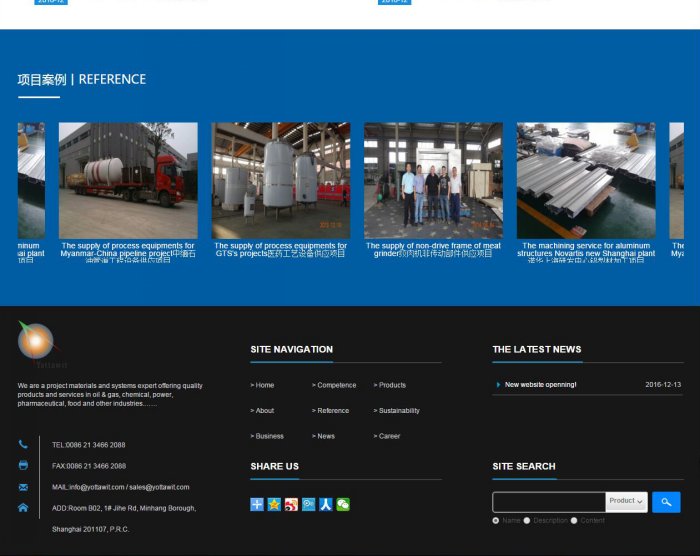
Task: Click the envelope mail icon
Action: (23, 487)
